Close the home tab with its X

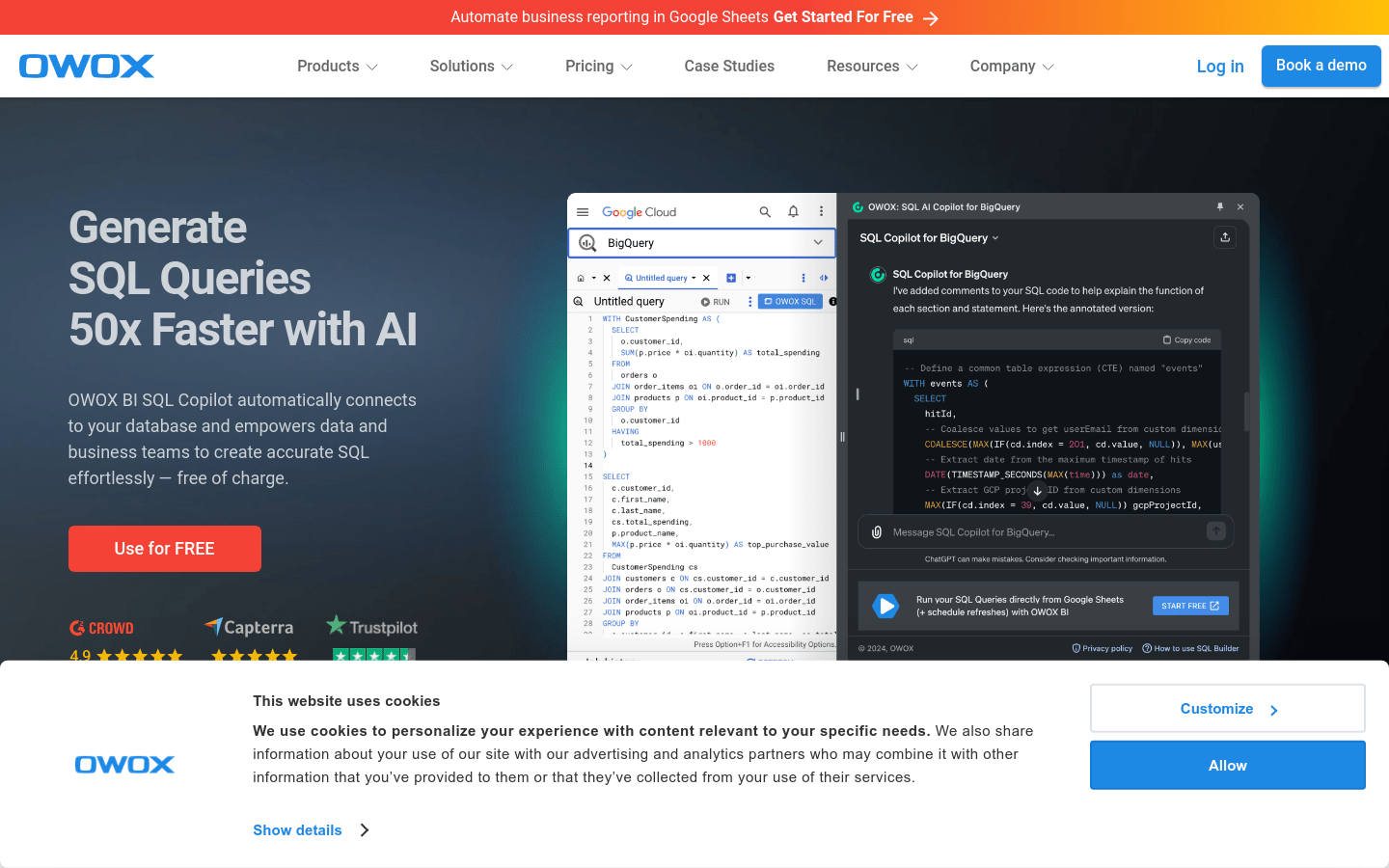click(x=607, y=278)
